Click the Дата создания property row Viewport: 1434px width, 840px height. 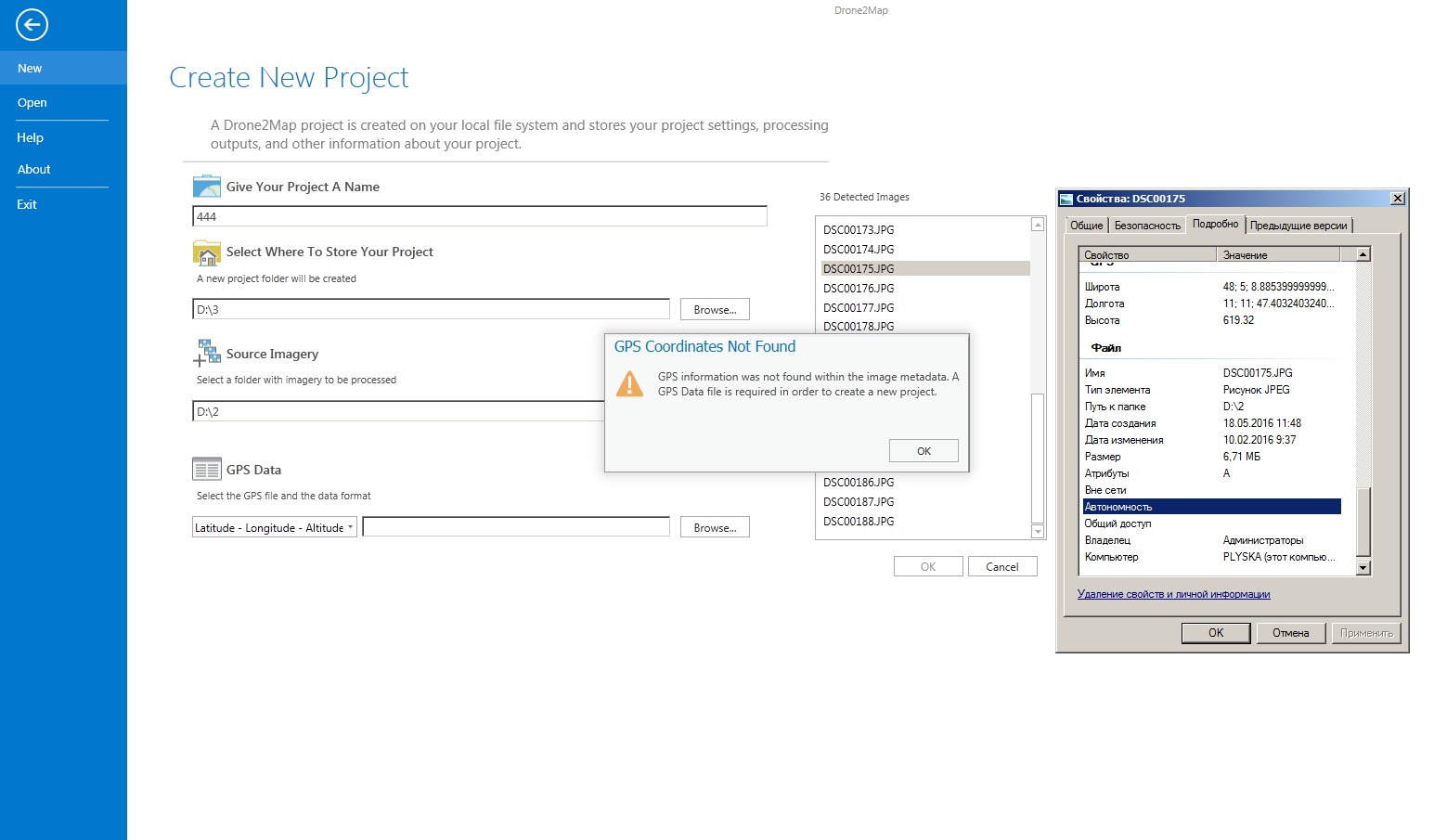coord(1212,423)
